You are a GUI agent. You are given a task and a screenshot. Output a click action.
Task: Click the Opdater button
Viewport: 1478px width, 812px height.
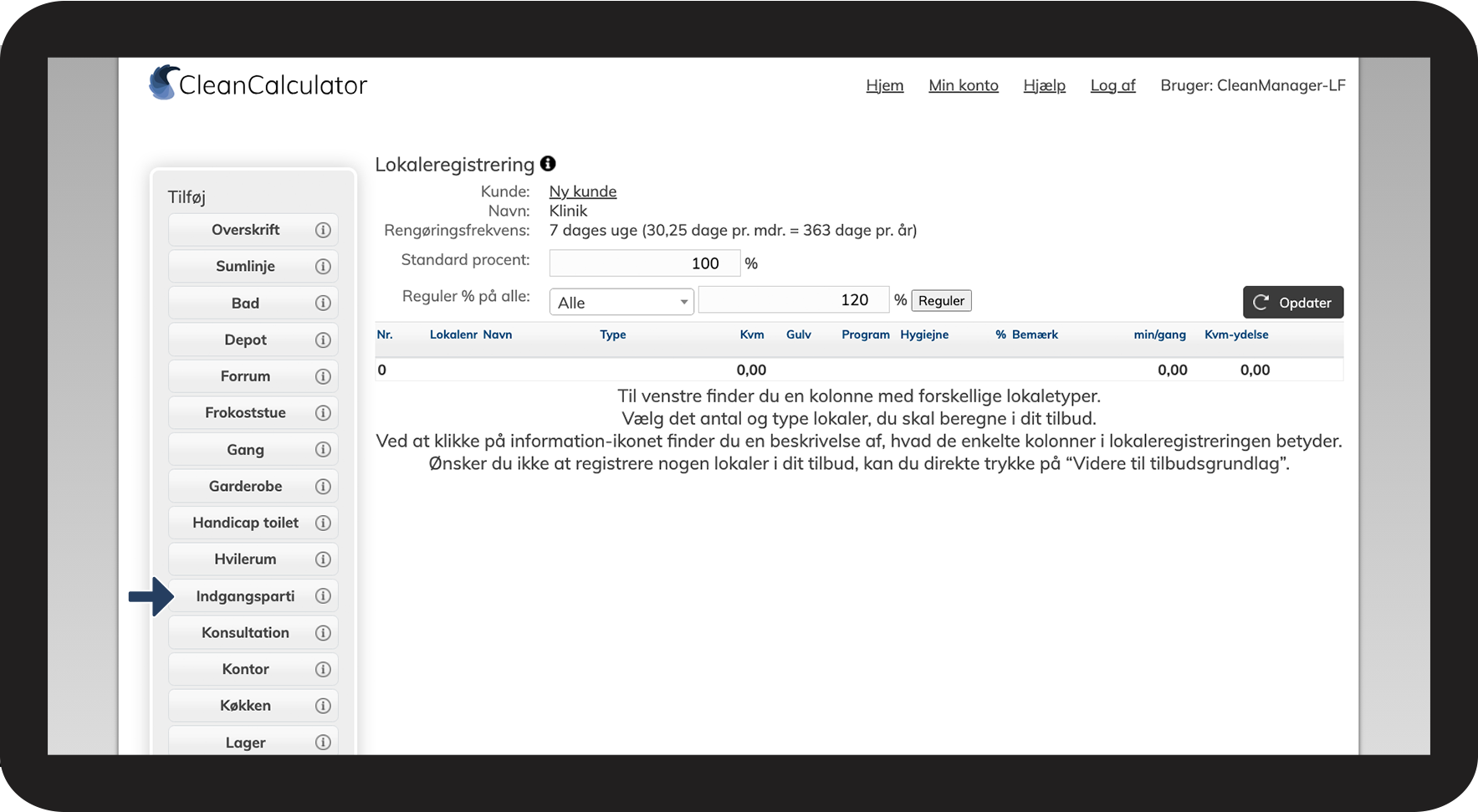click(1293, 302)
